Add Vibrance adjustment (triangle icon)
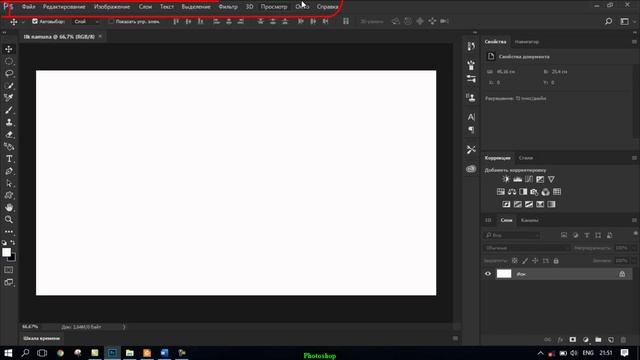The image size is (640, 360). point(551,179)
